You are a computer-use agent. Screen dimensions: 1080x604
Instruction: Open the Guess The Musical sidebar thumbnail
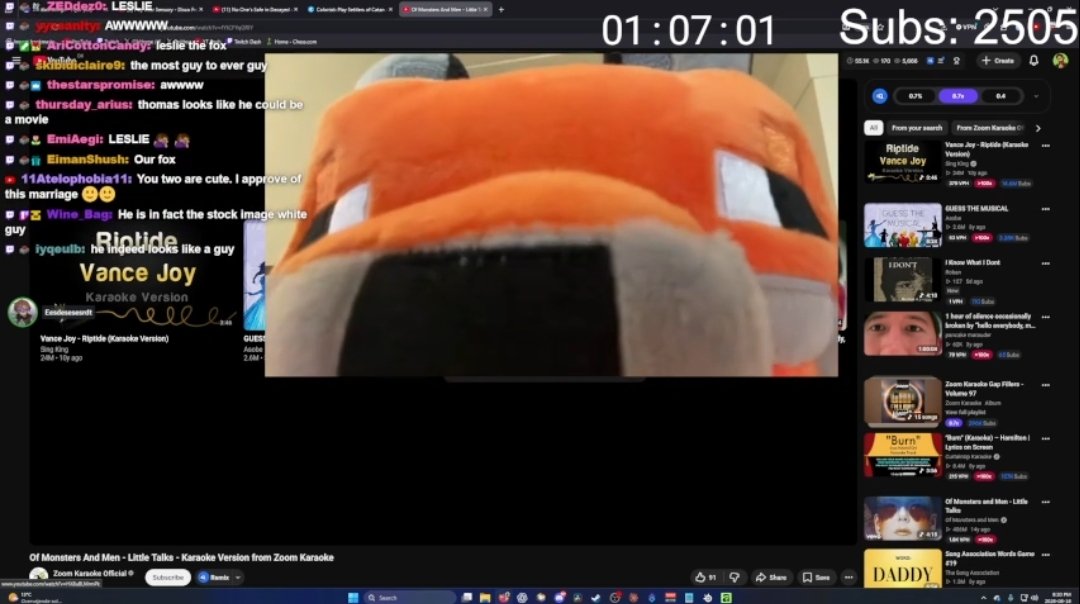pyautogui.click(x=902, y=225)
